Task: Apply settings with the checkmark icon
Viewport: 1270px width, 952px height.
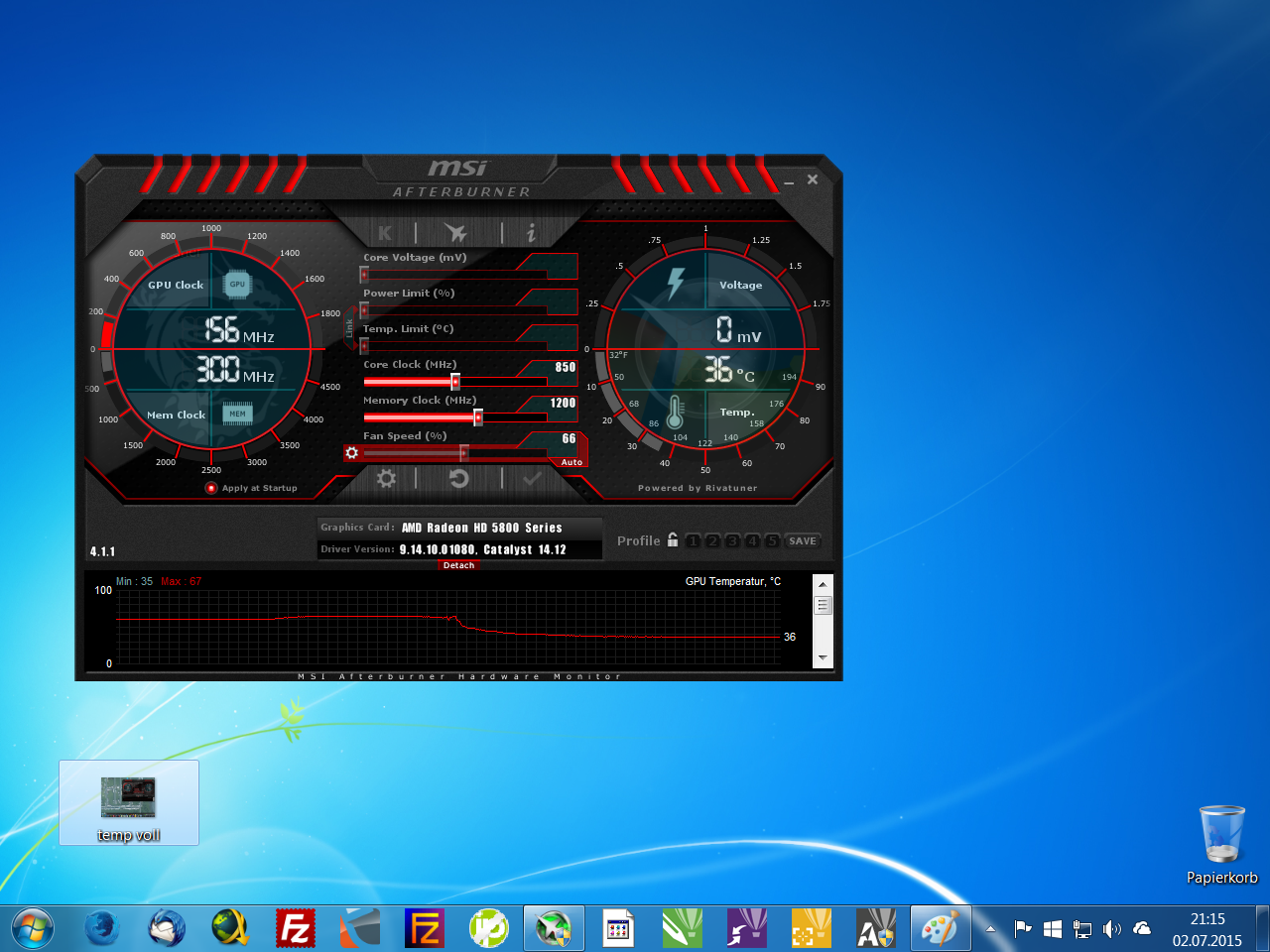Action: click(533, 479)
